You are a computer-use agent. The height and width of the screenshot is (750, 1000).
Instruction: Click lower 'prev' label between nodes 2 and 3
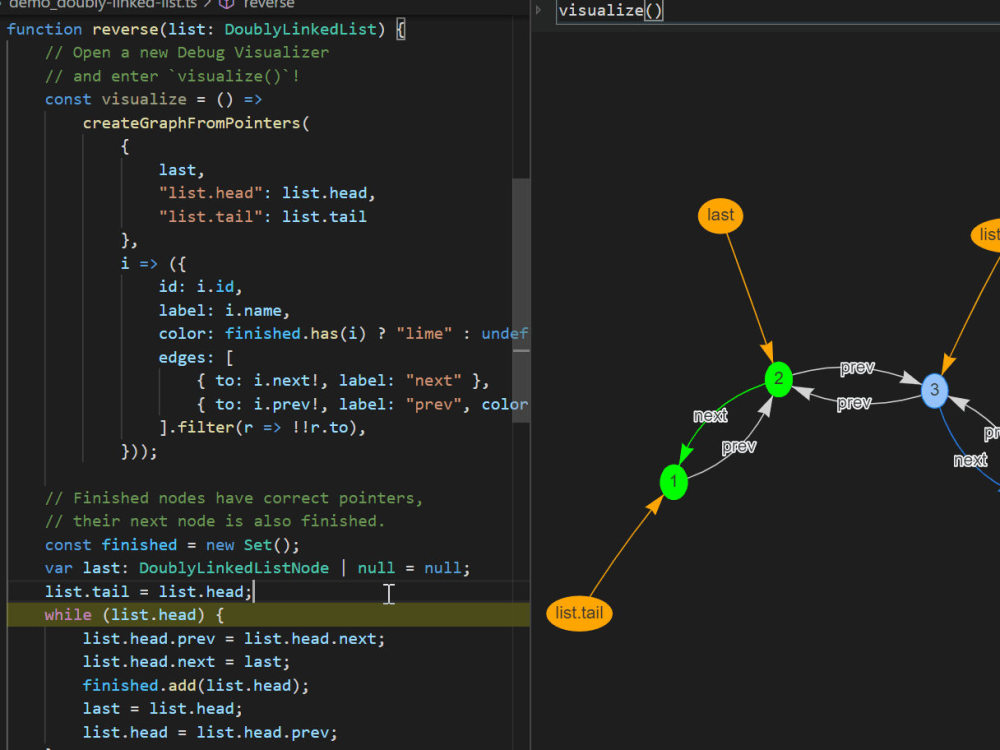point(854,403)
